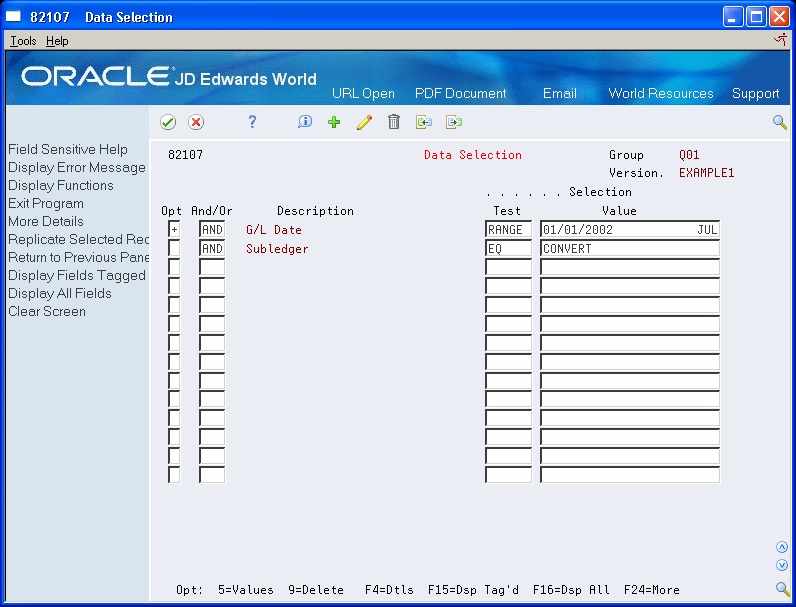Click magnifier icon at toolbar right

tap(780, 122)
